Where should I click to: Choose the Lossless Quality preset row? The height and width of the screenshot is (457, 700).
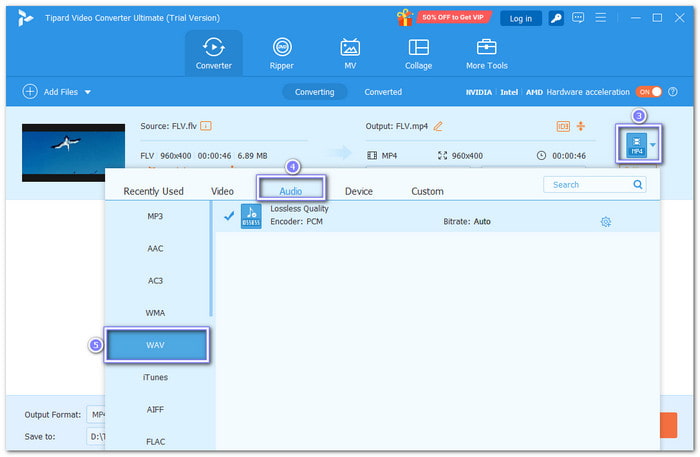click(x=438, y=216)
